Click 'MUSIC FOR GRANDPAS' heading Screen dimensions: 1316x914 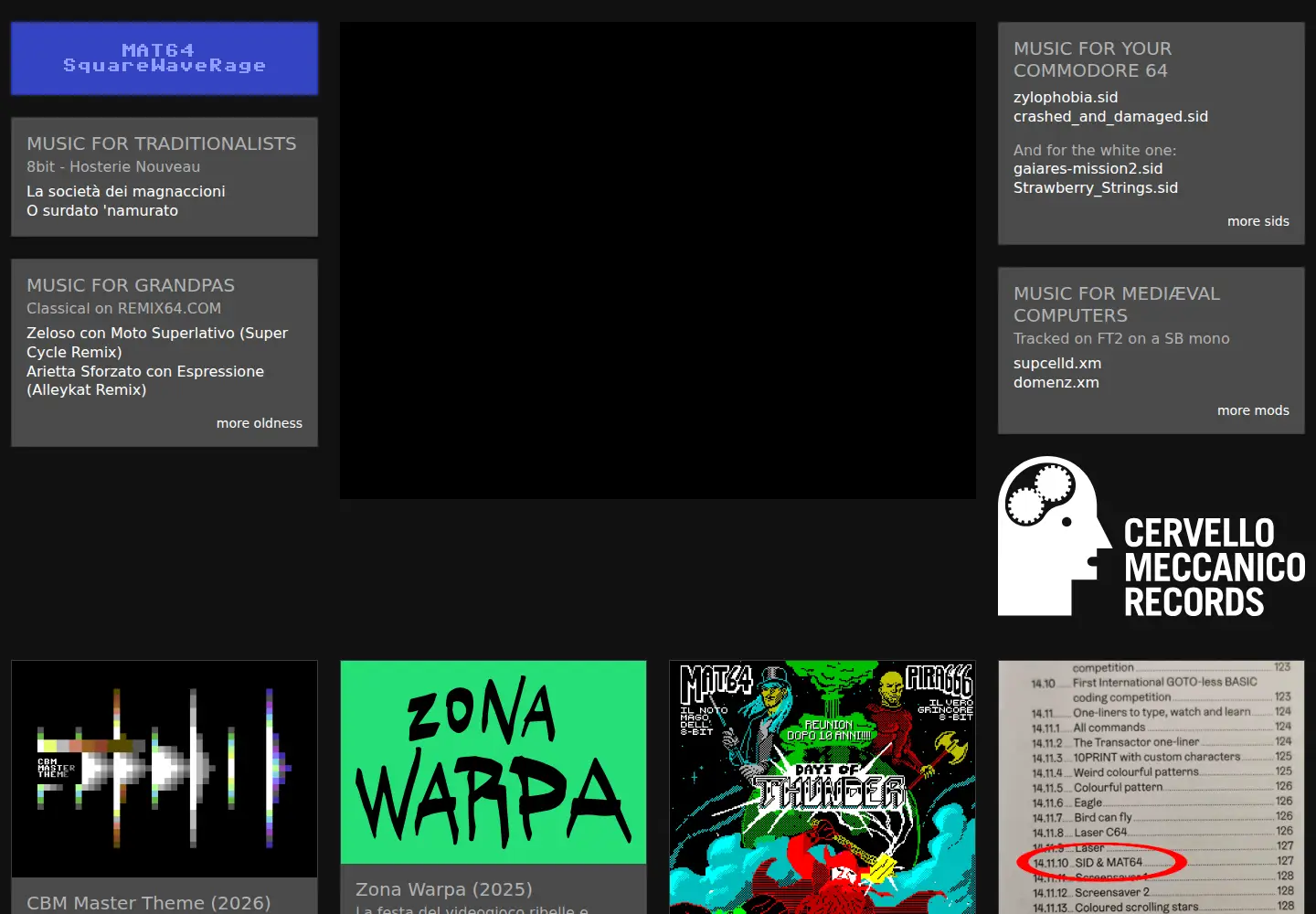tap(131, 285)
